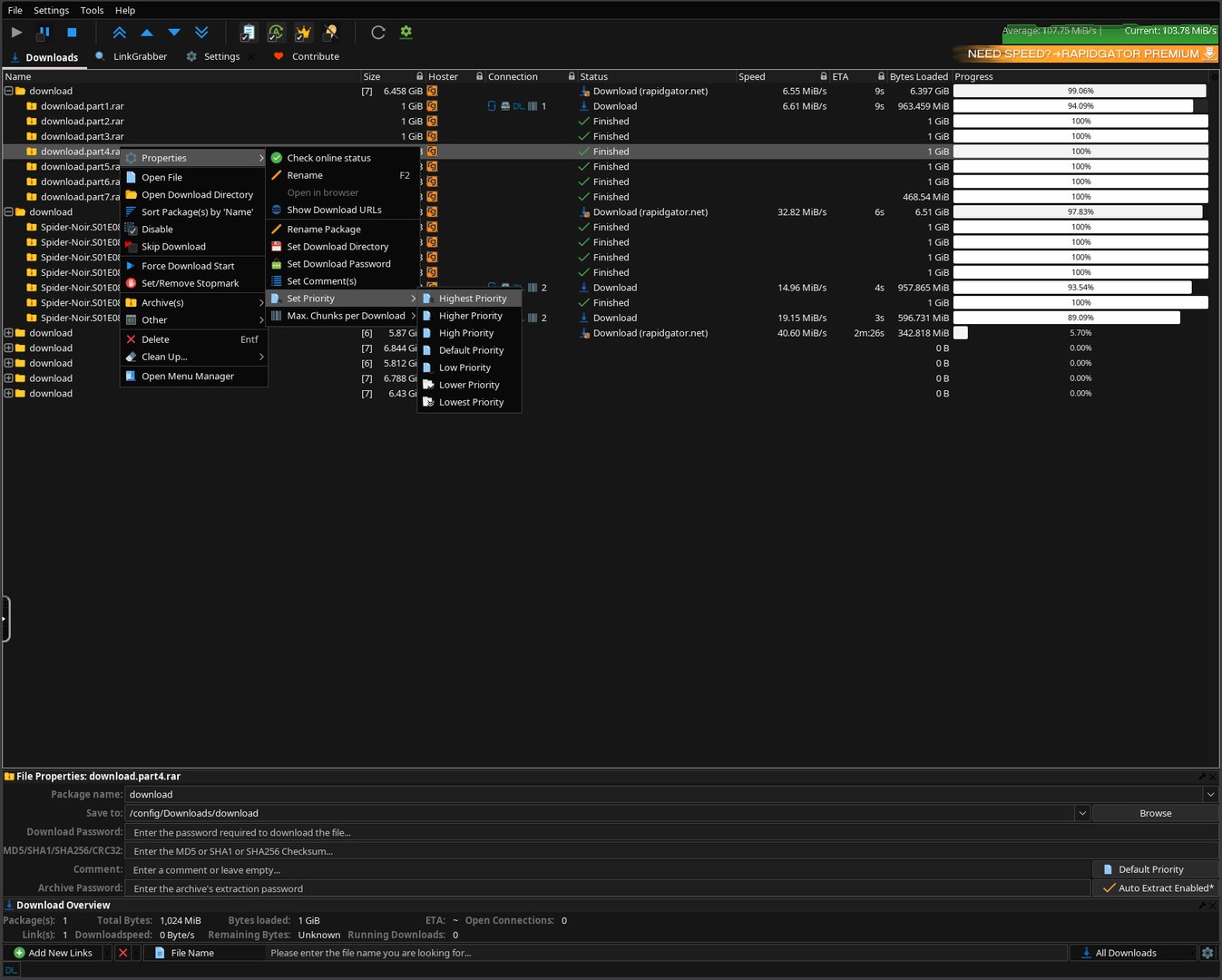Open the All Downloads filter dropdown
This screenshot has width=1222, height=980.
coord(1133,953)
